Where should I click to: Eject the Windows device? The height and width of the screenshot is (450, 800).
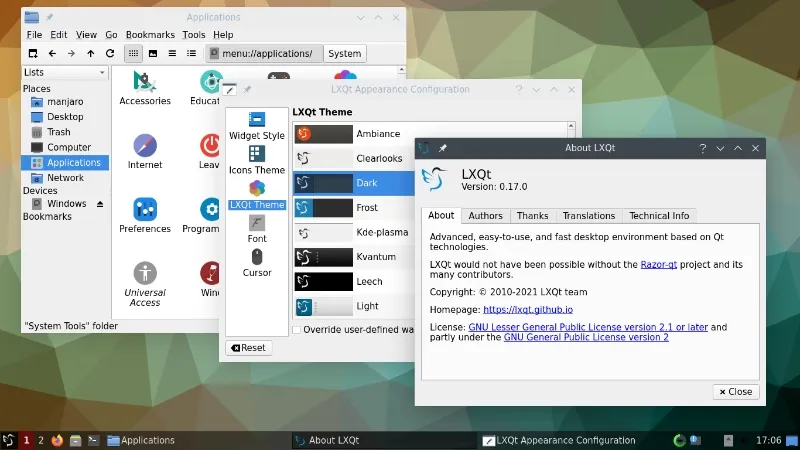(x=100, y=204)
